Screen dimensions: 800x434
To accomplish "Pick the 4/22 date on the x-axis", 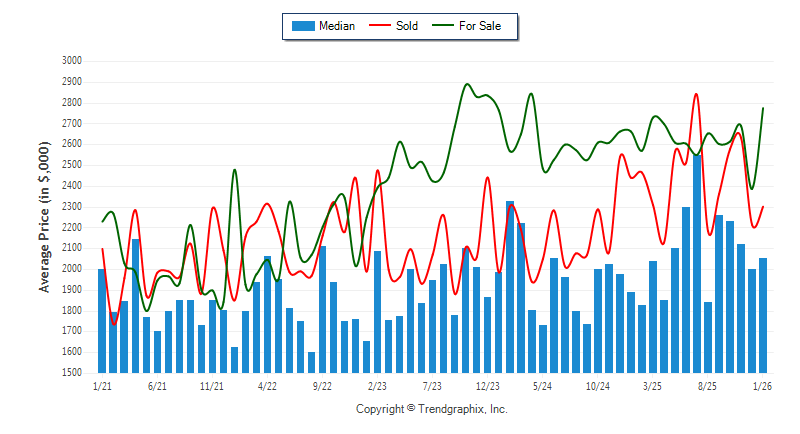I will (267, 385).
